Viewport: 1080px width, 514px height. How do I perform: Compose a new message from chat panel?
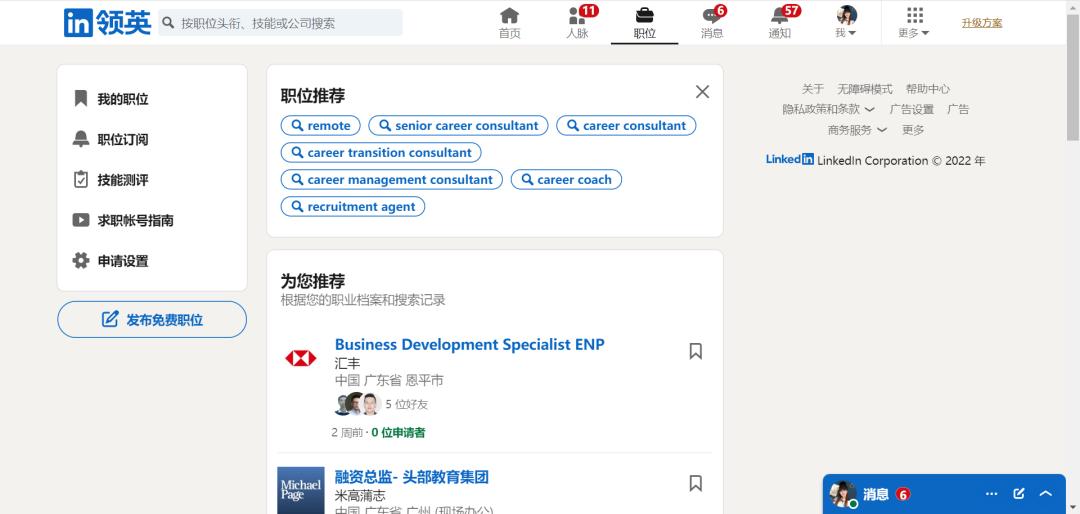[1019, 494]
